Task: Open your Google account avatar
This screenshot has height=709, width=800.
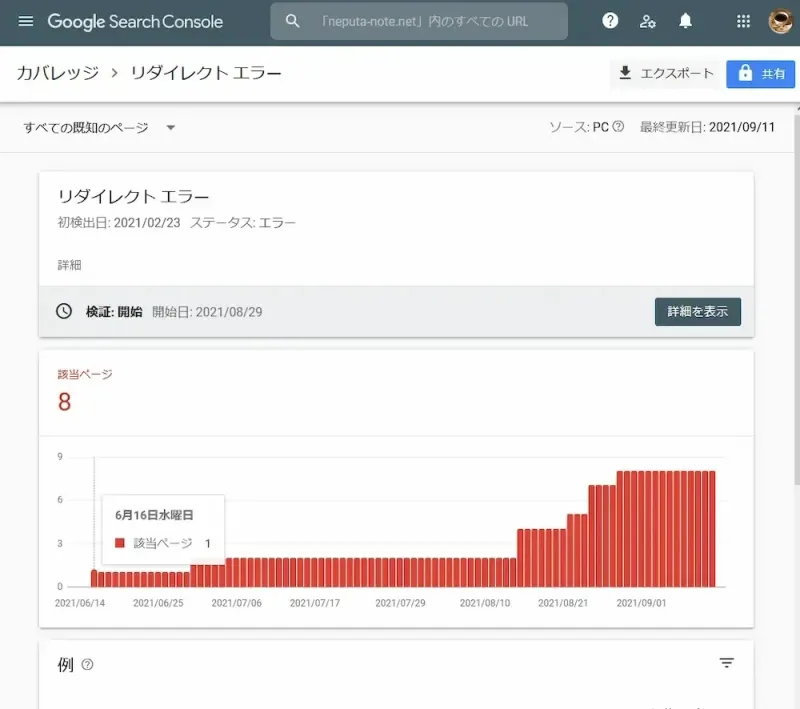Action: tap(779, 20)
